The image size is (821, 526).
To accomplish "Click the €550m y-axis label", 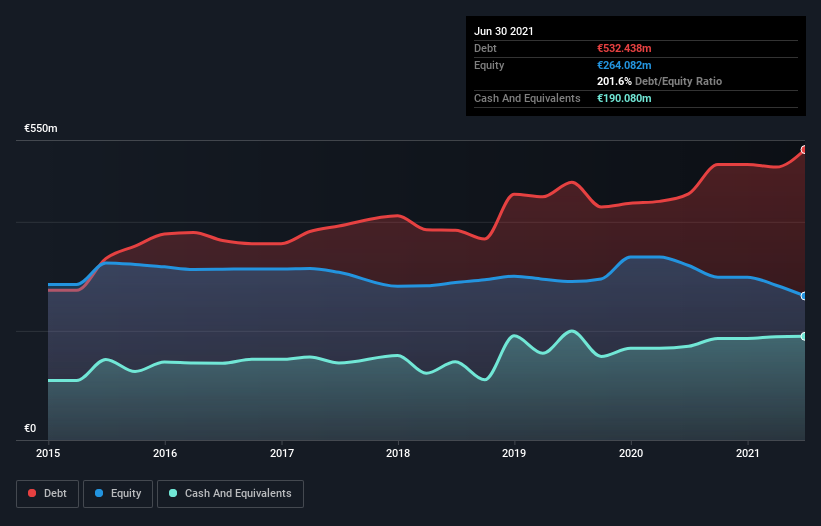I will (x=41, y=128).
